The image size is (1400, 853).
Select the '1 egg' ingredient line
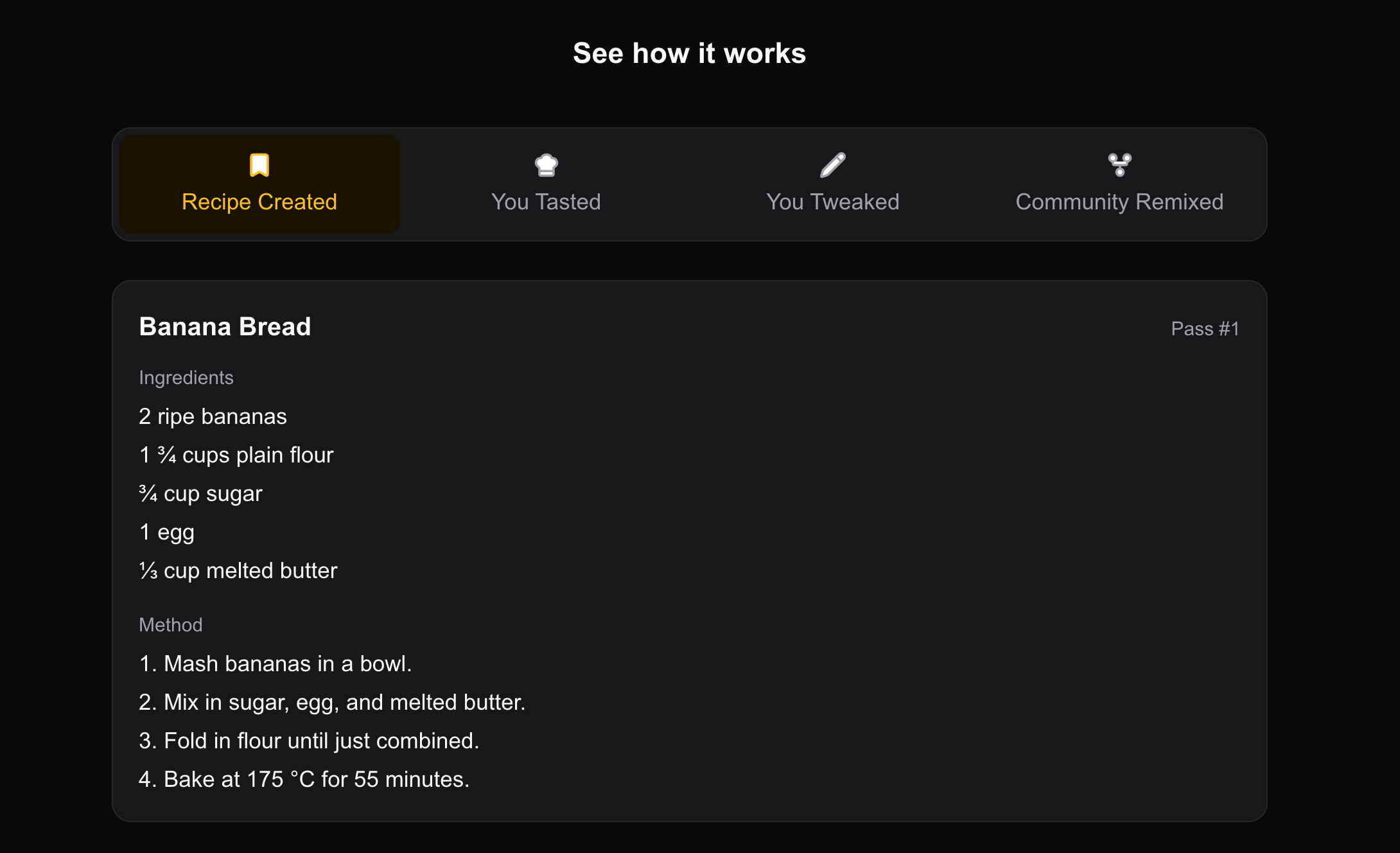[x=167, y=532]
